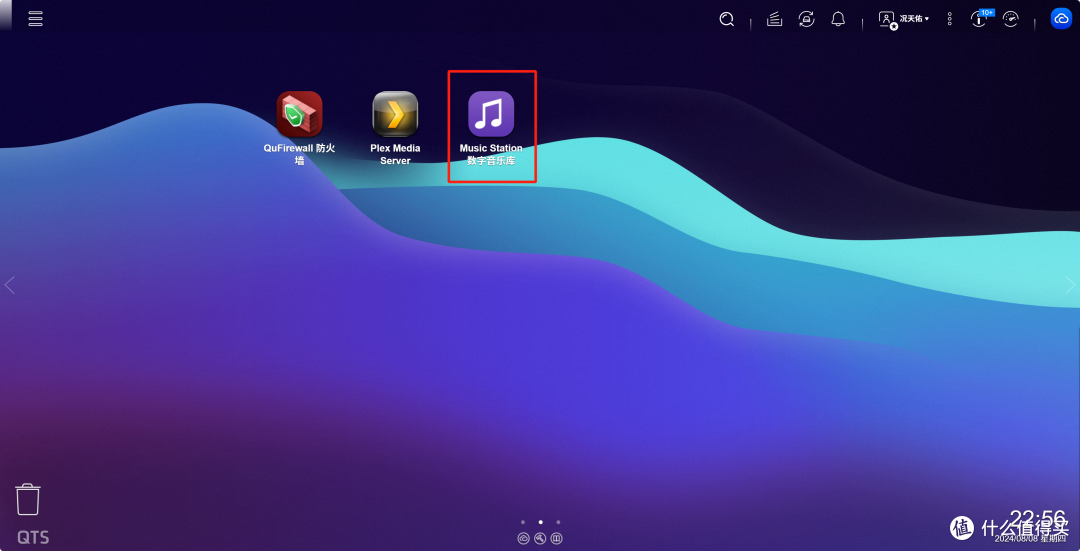The width and height of the screenshot is (1080, 551).
Task: Open the background tasks icon
Action: click(775, 19)
